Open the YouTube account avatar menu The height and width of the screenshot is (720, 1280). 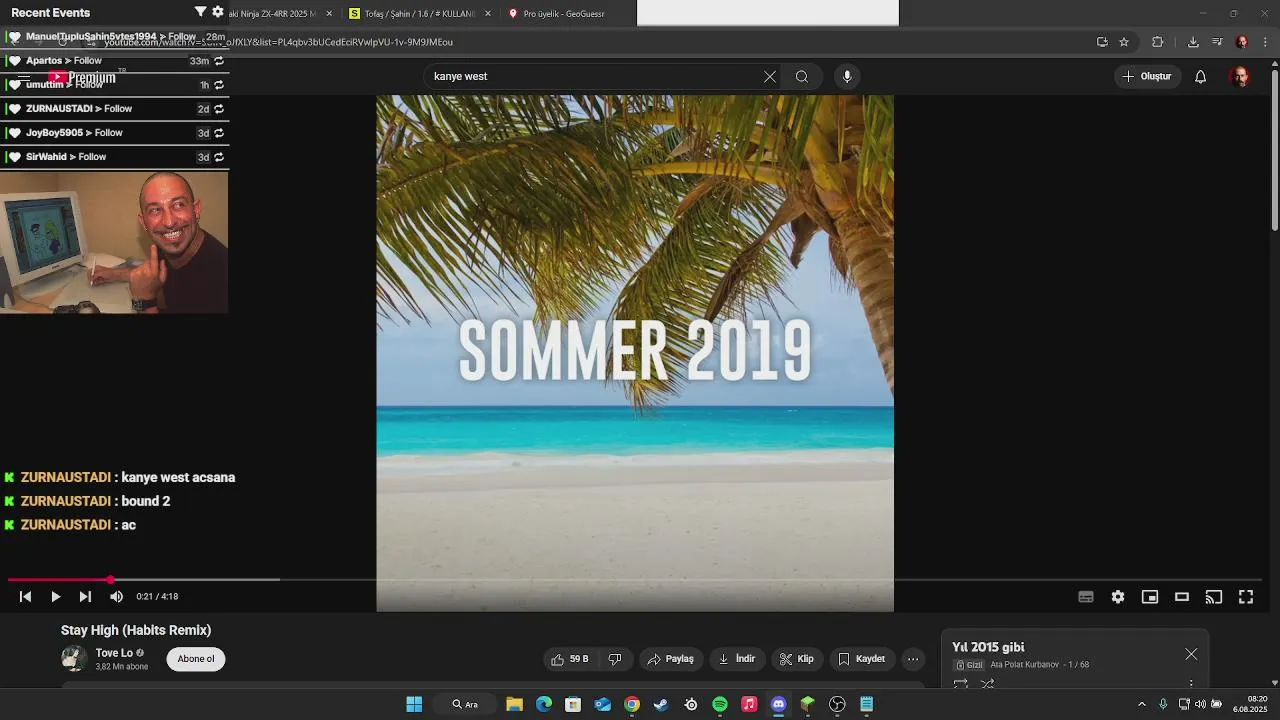(1240, 77)
